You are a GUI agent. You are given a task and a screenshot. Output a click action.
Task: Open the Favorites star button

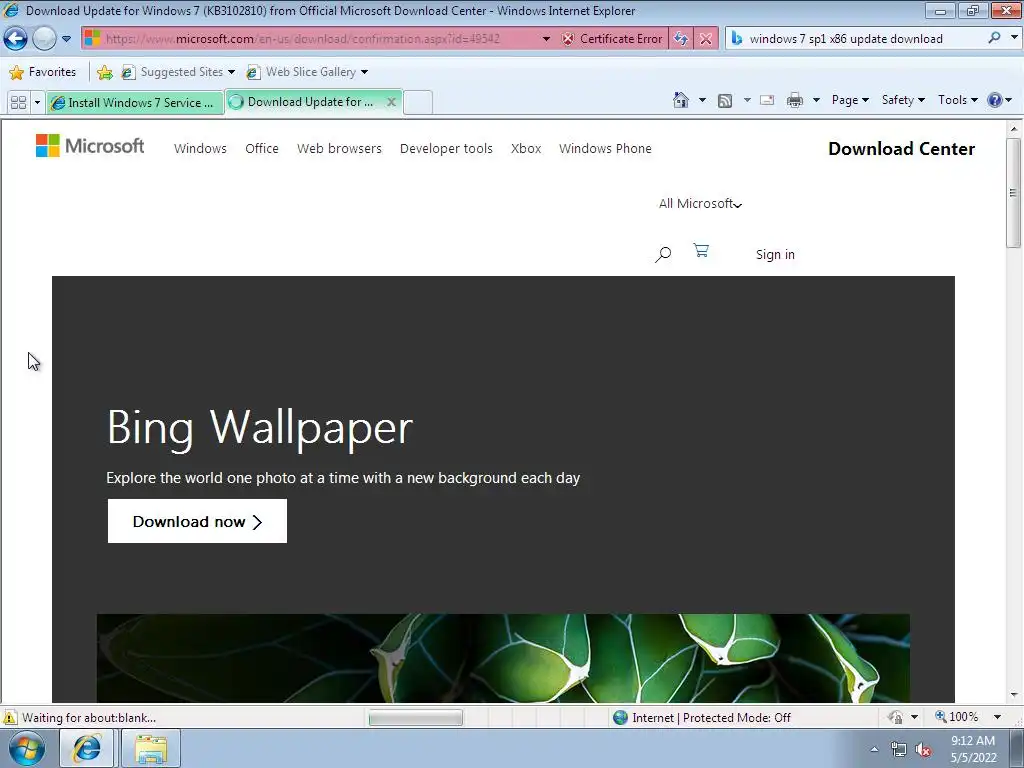tap(43, 72)
